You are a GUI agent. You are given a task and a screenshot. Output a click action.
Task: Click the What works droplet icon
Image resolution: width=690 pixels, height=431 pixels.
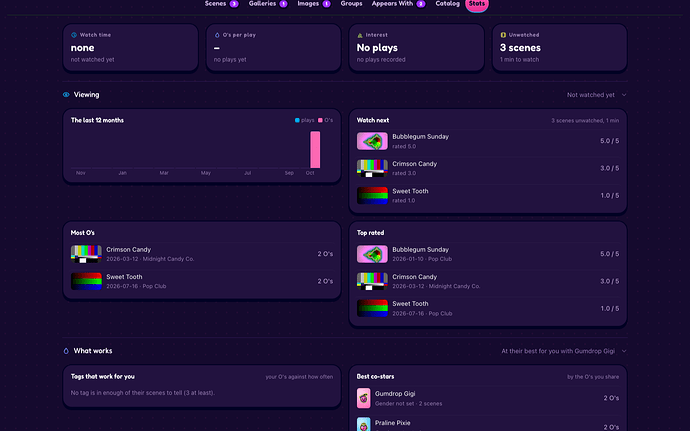click(66, 351)
